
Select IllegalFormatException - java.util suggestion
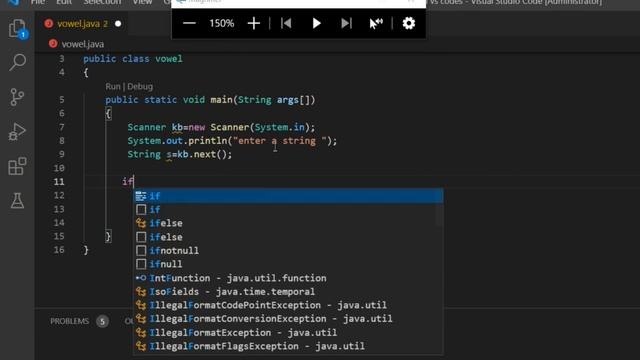289,333
